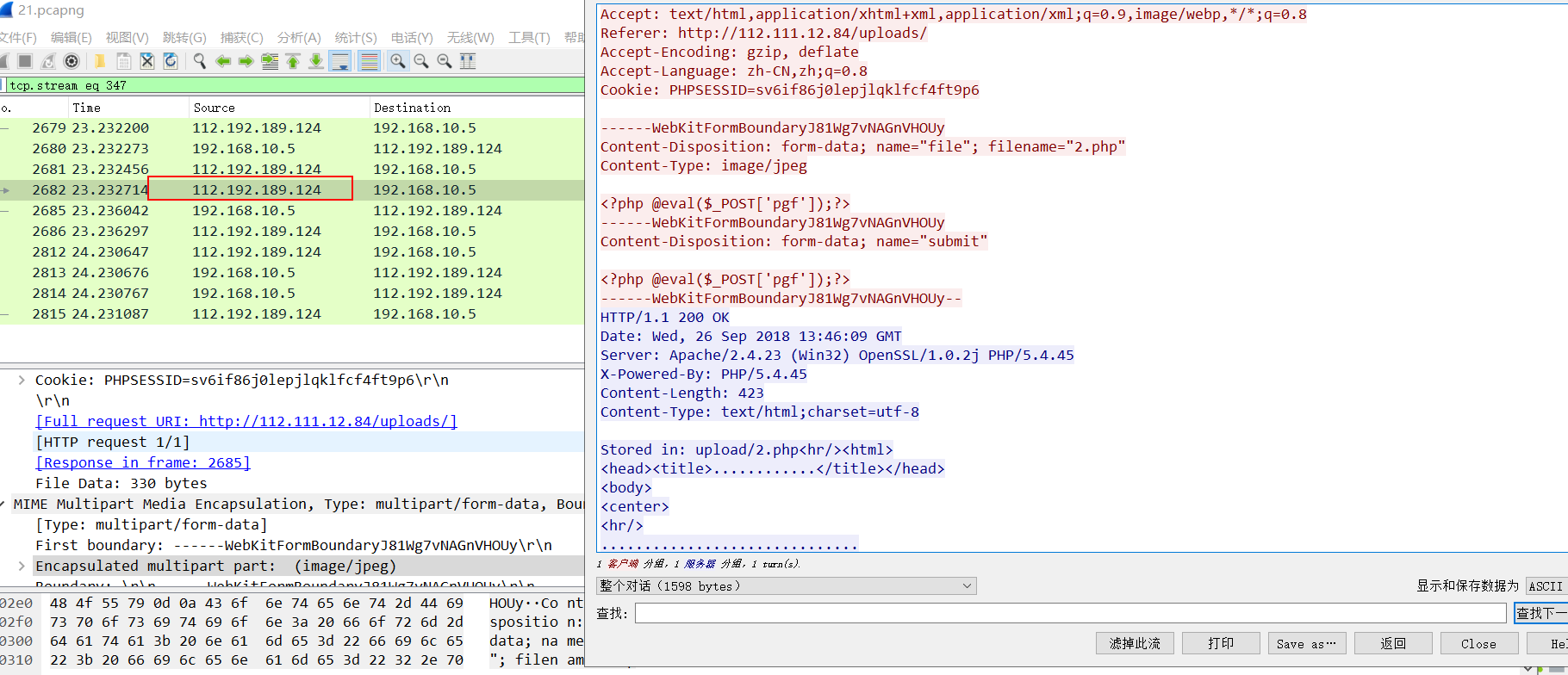Open the 编辑(E) menu
The height and width of the screenshot is (675, 1568).
click(71, 38)
